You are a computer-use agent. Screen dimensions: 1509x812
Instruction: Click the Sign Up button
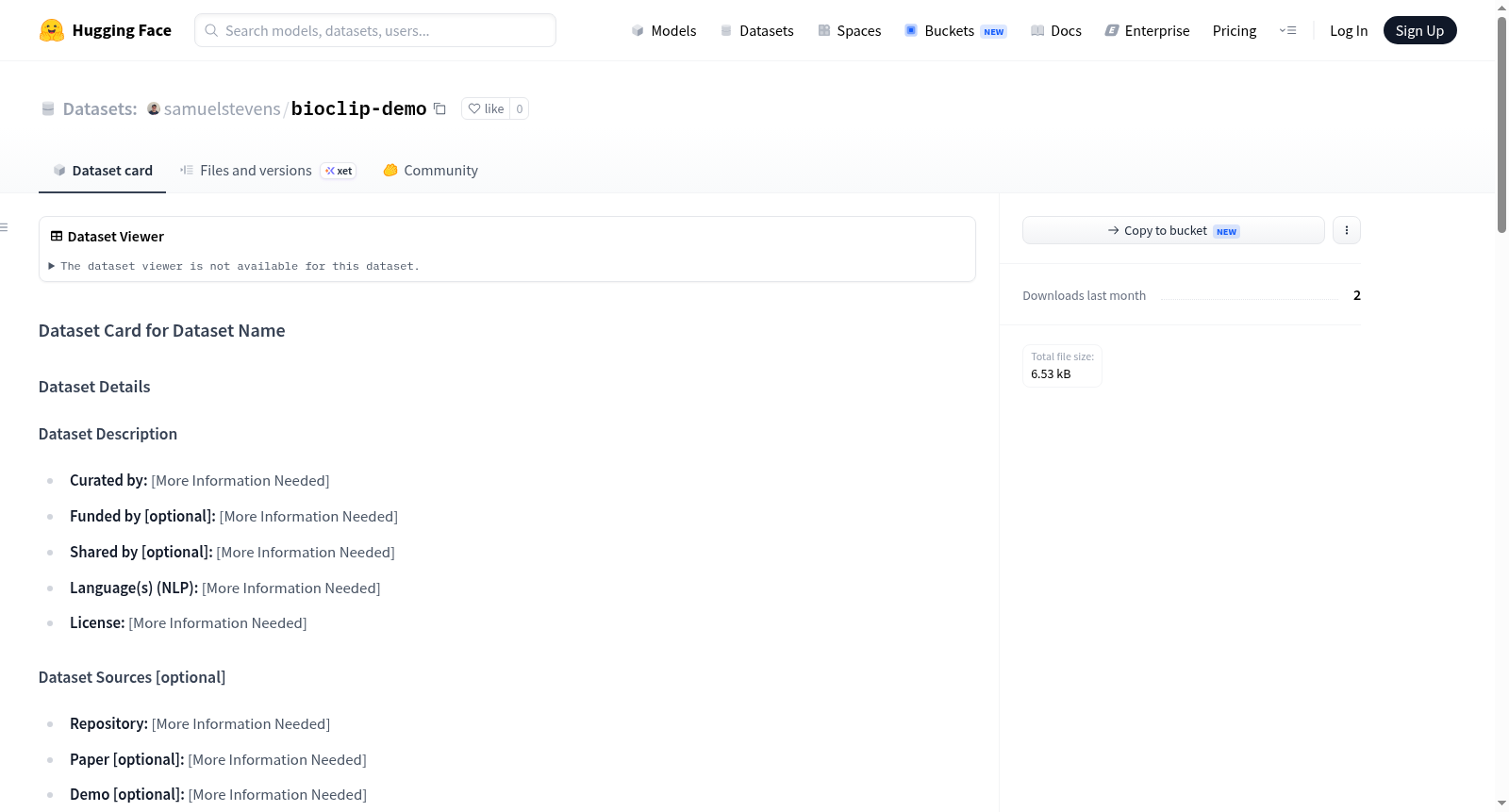1419,30
